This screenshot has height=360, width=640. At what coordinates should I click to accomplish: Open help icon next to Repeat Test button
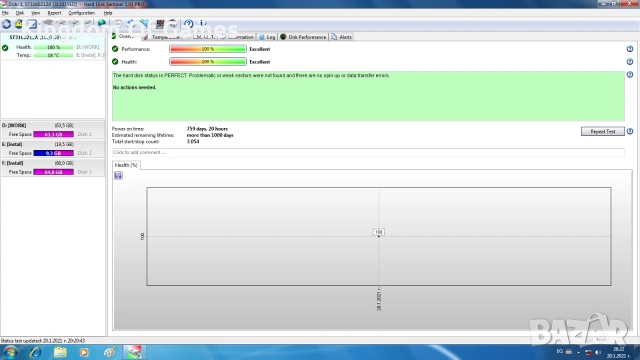(x=630, y=131)
